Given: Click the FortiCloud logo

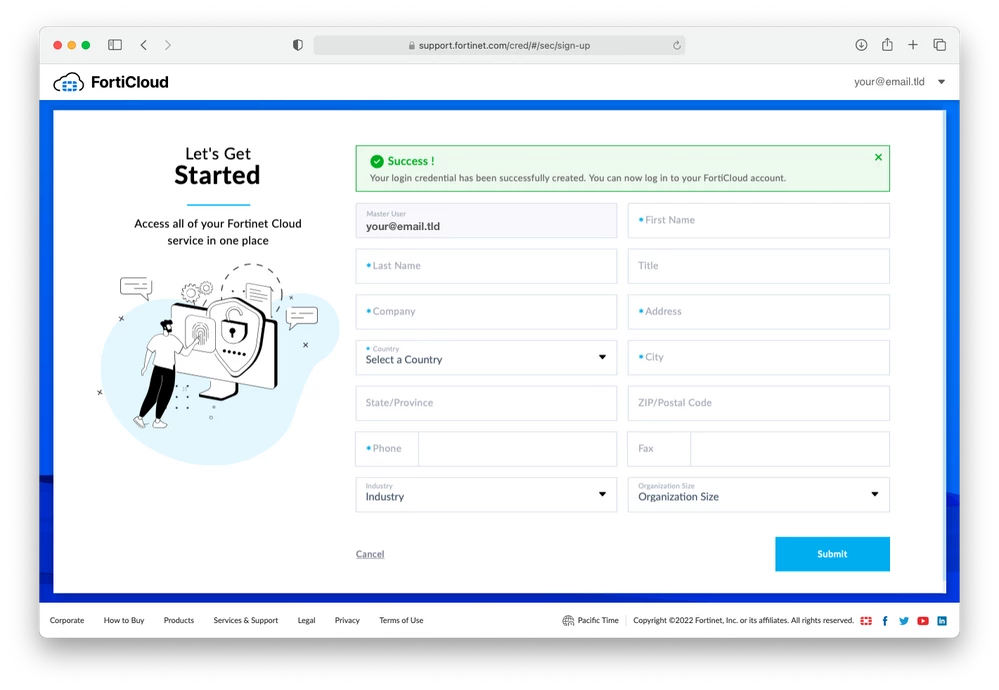Looking at the screenshot, I should point(111,82).
